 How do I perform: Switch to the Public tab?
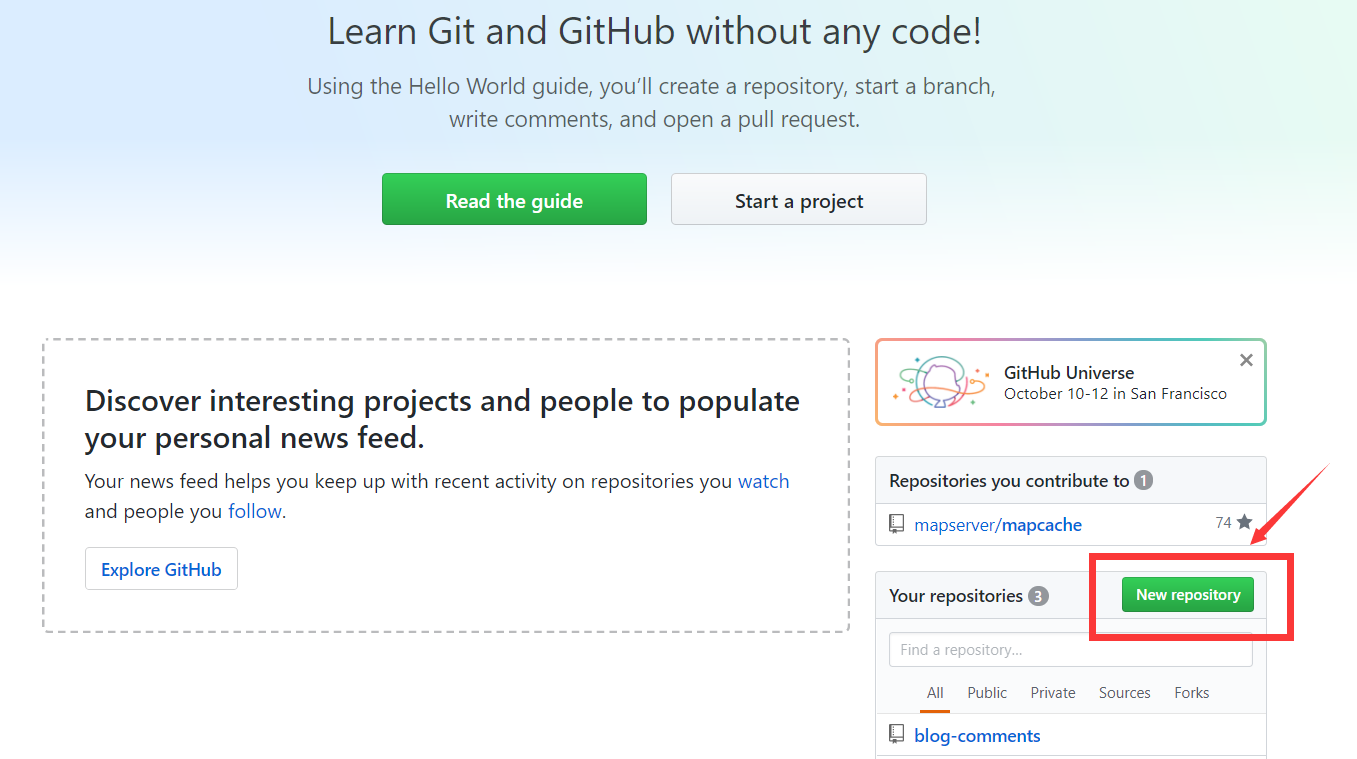click(987, 692)
